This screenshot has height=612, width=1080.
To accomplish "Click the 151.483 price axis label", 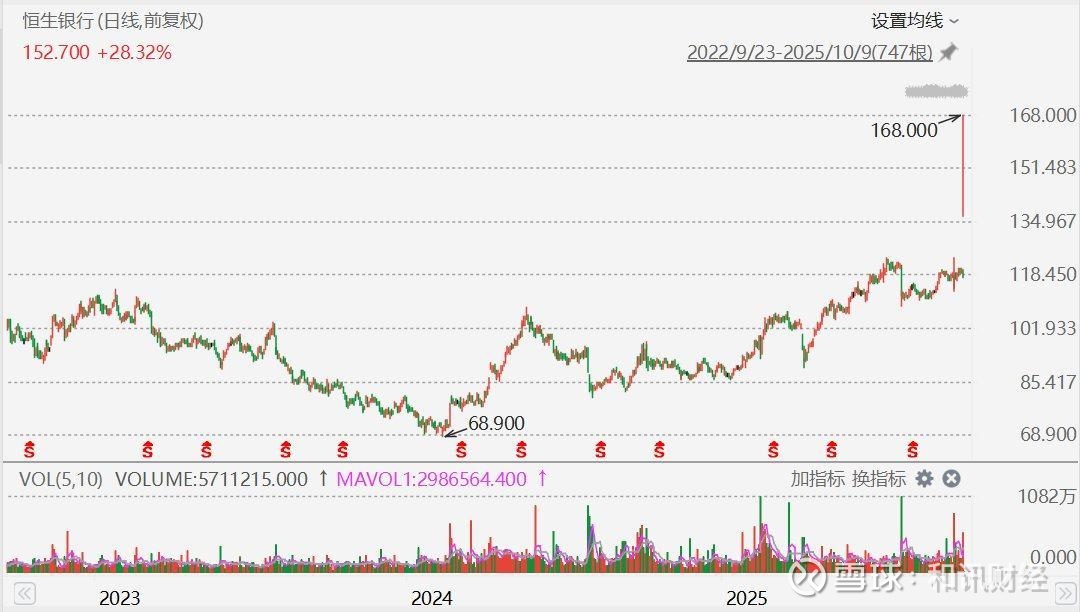I will pos(1042,167).
